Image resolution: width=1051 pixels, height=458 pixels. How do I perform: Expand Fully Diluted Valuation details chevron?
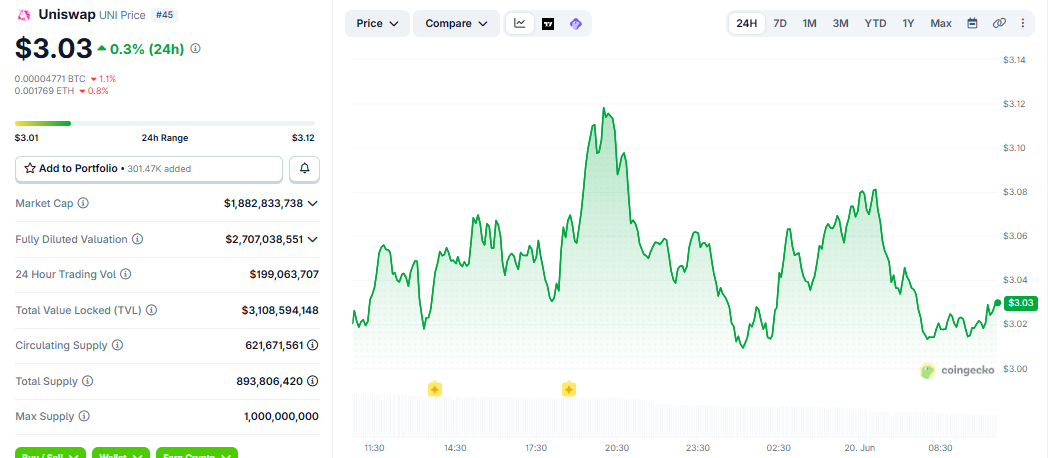point(313,239)
